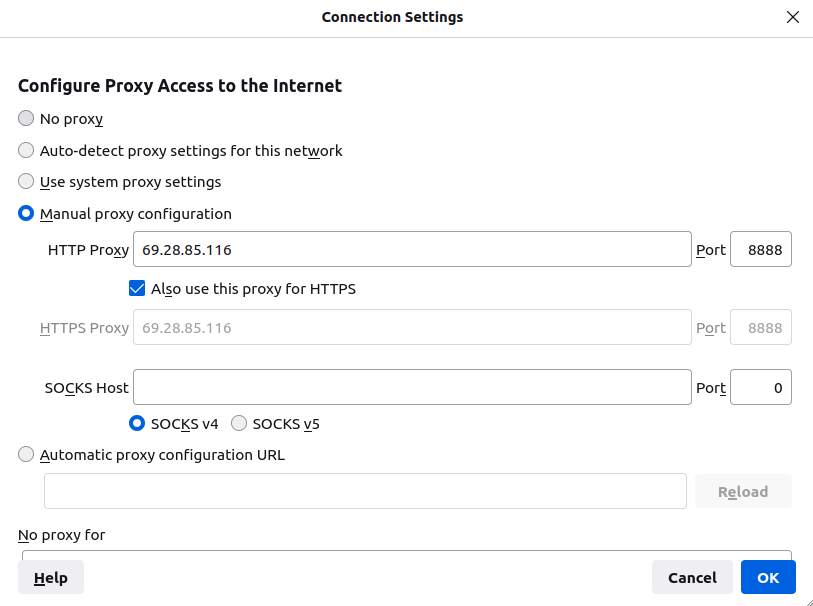
Task: Click the SOCKS Host input field
Action: pos(412,387)
